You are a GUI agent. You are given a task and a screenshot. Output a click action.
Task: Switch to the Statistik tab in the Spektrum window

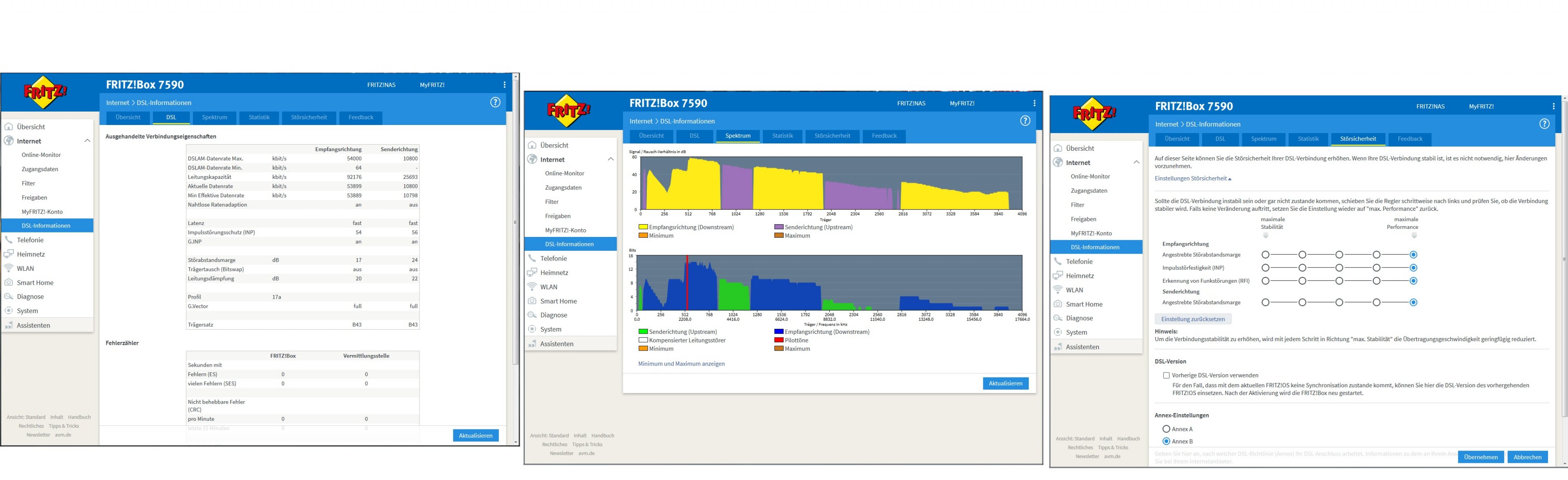point(782,136)
